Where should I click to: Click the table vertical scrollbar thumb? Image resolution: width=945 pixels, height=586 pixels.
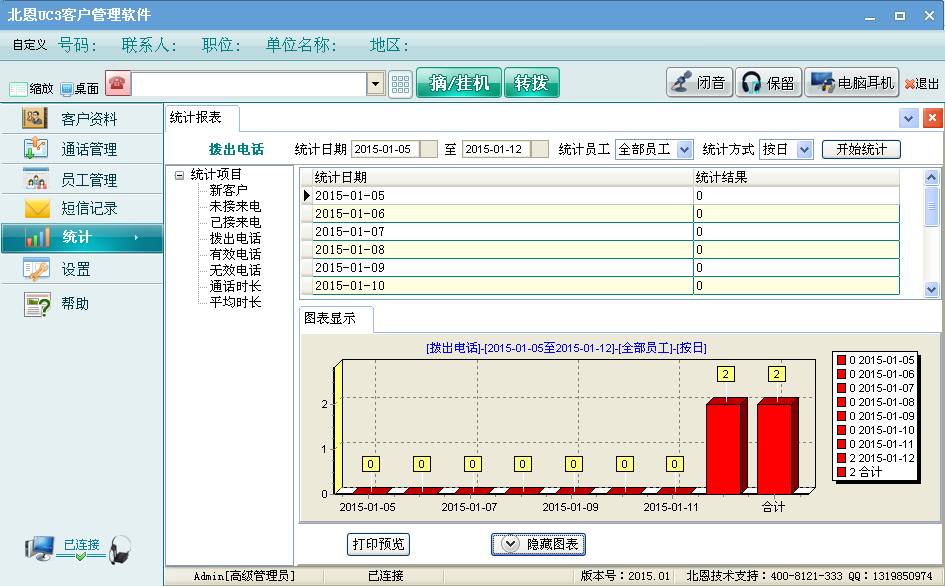(x=931, y=206)
